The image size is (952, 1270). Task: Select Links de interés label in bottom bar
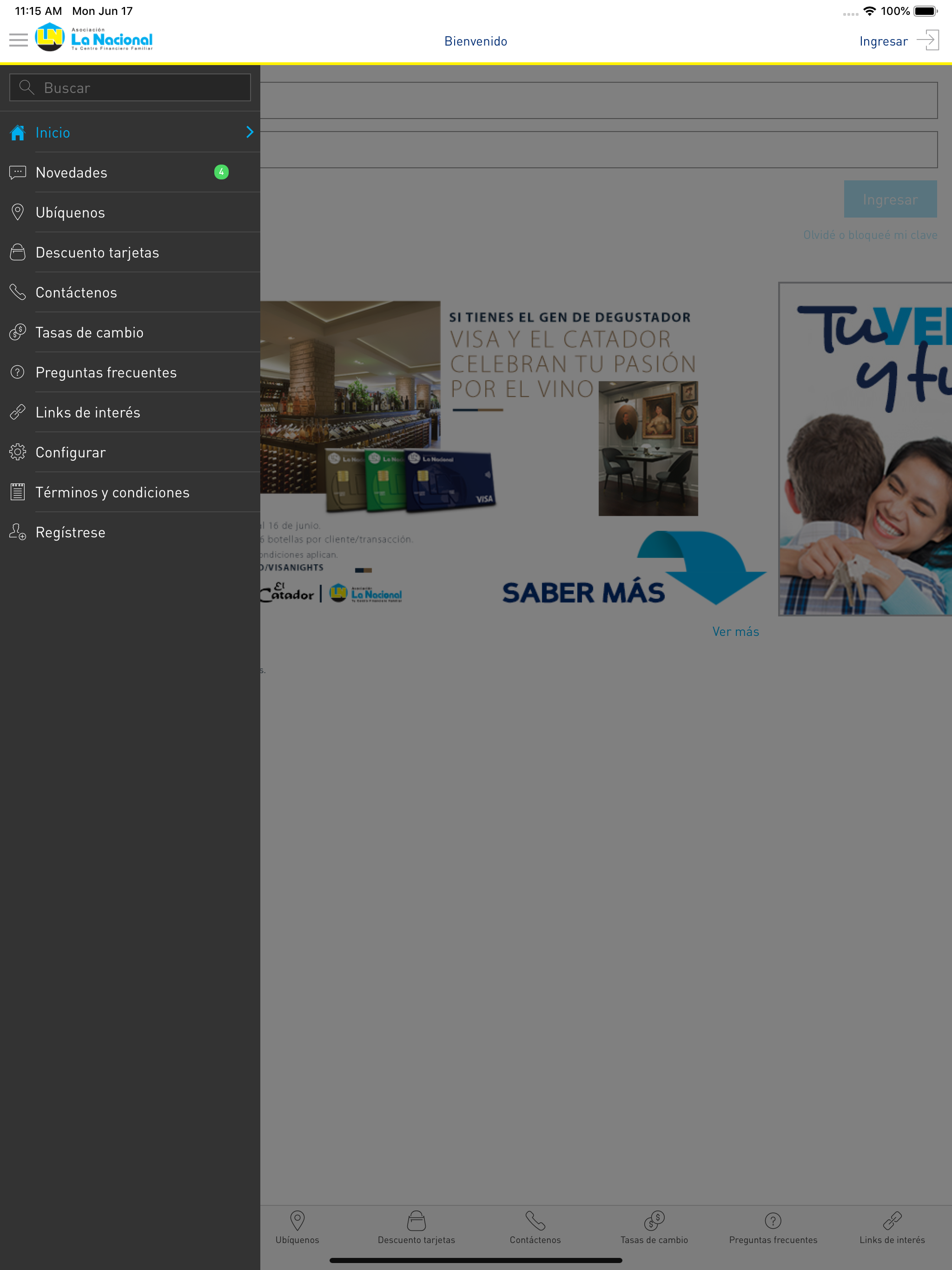click(x=892, y=1240)
